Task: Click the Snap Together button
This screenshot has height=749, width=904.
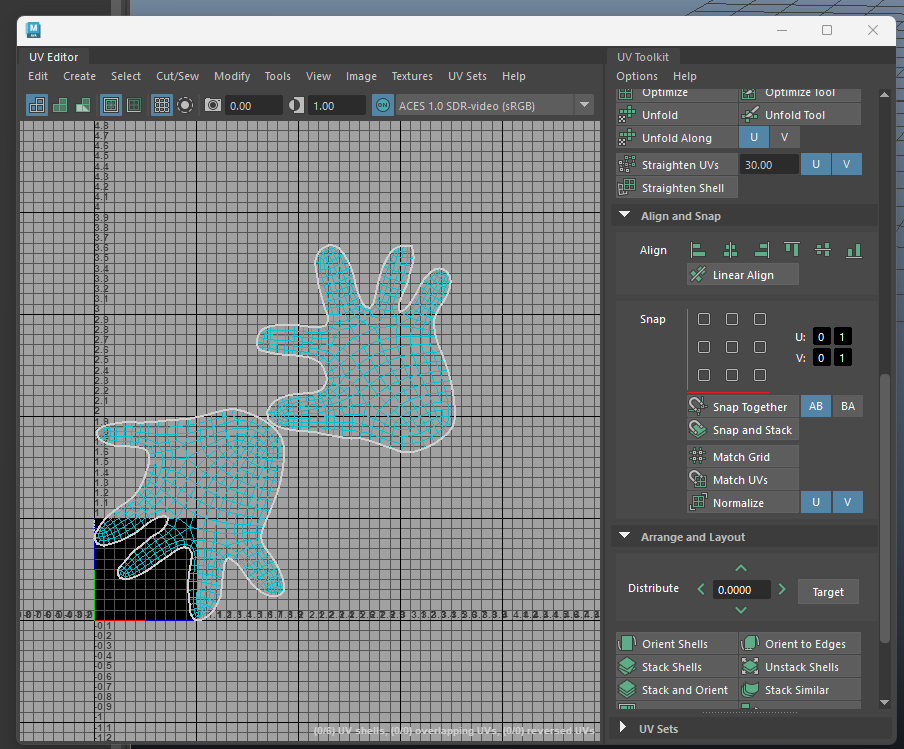Action: [x=743, y=407]
